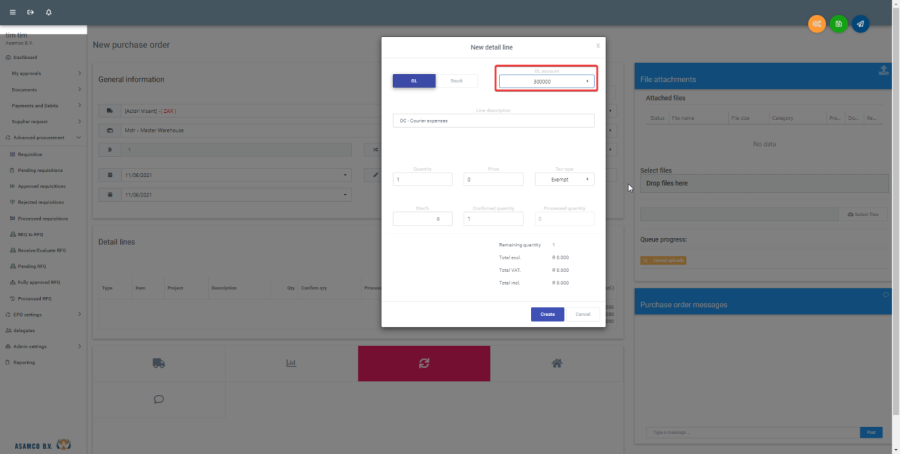
Task: Close the New detail line dialog
Action: (x=598, y=45)
